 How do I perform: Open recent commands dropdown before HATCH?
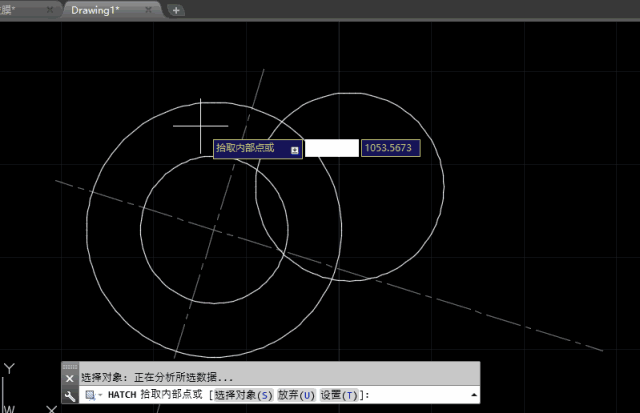point(92,395)
